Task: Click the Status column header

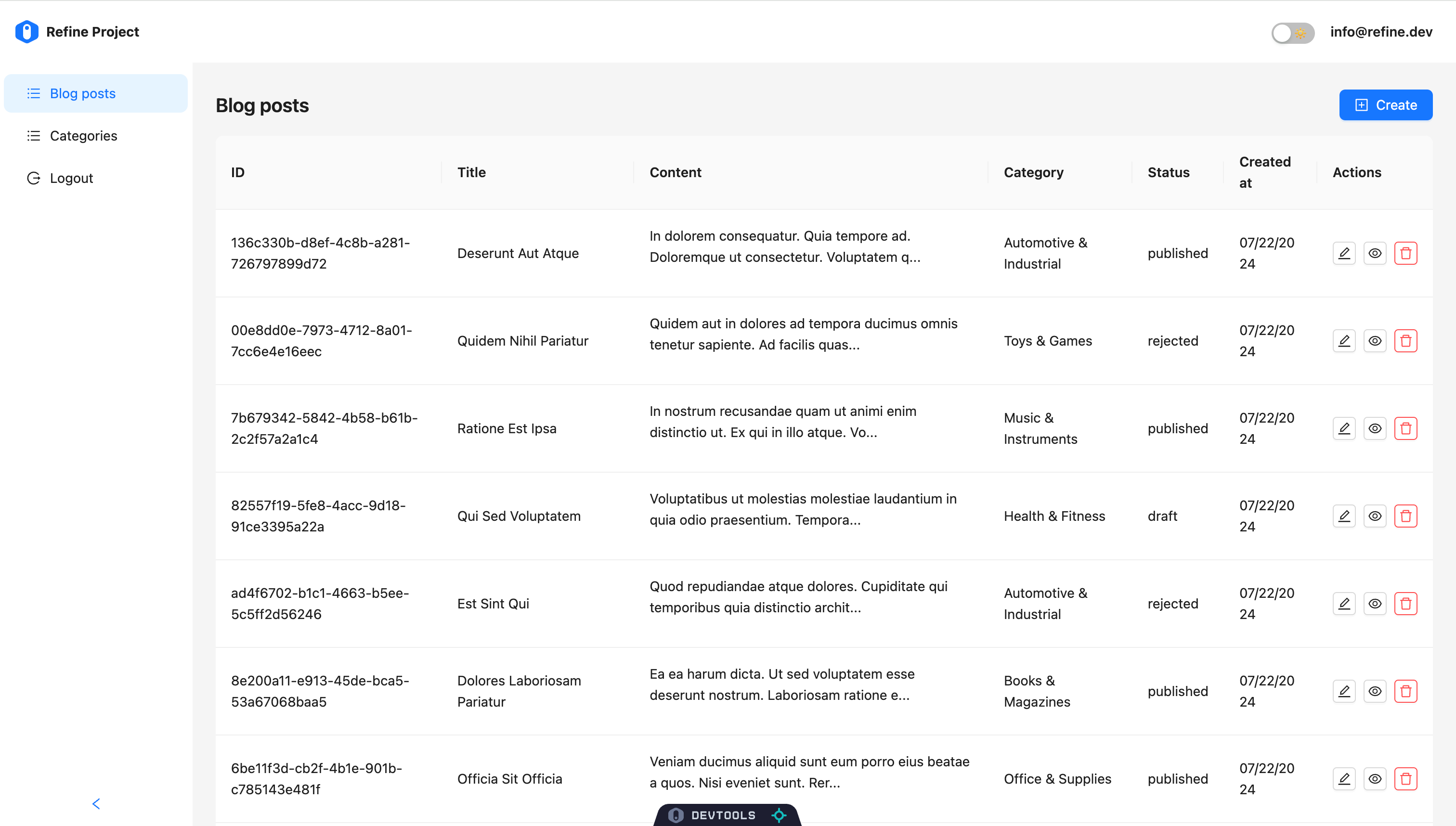Action: tap(1177, 172)
